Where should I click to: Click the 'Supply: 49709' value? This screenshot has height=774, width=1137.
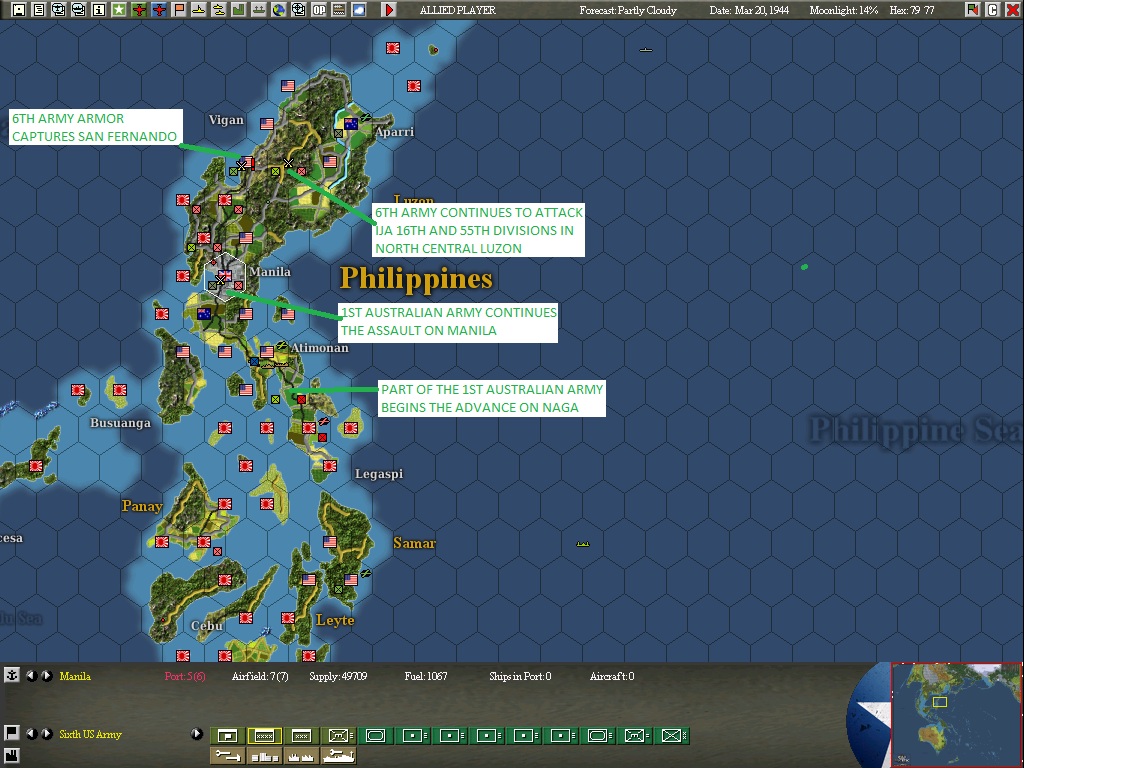[x=339, y=676]
